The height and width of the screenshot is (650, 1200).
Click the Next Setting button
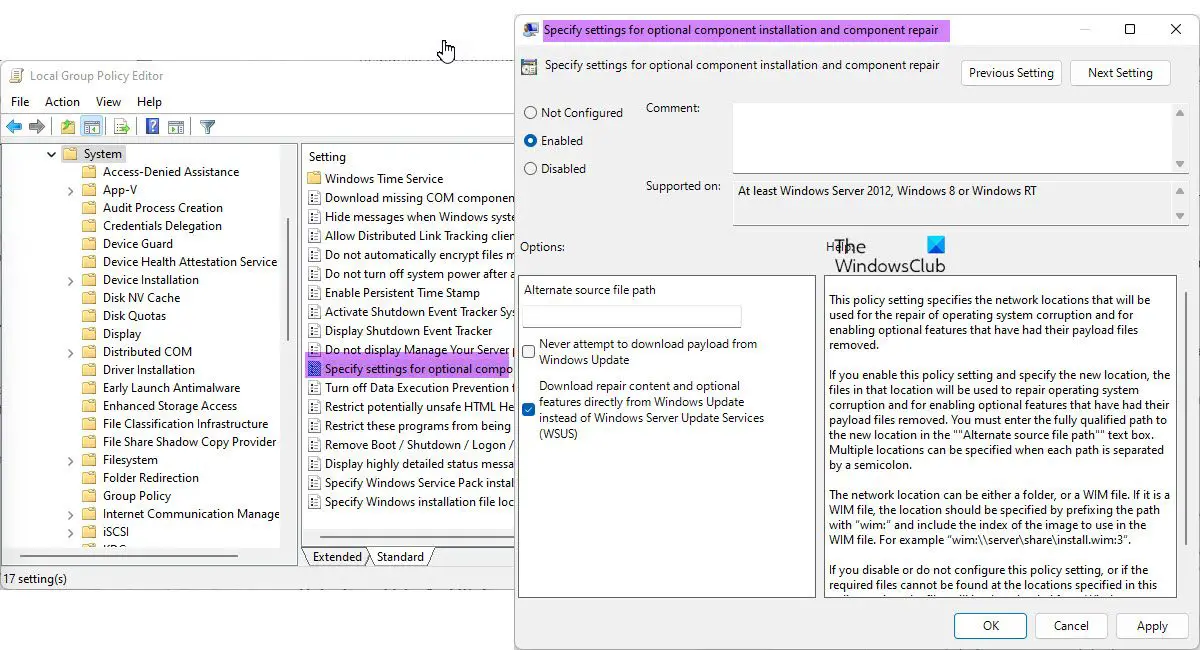pyautogui.click(x=1120, y=73)
